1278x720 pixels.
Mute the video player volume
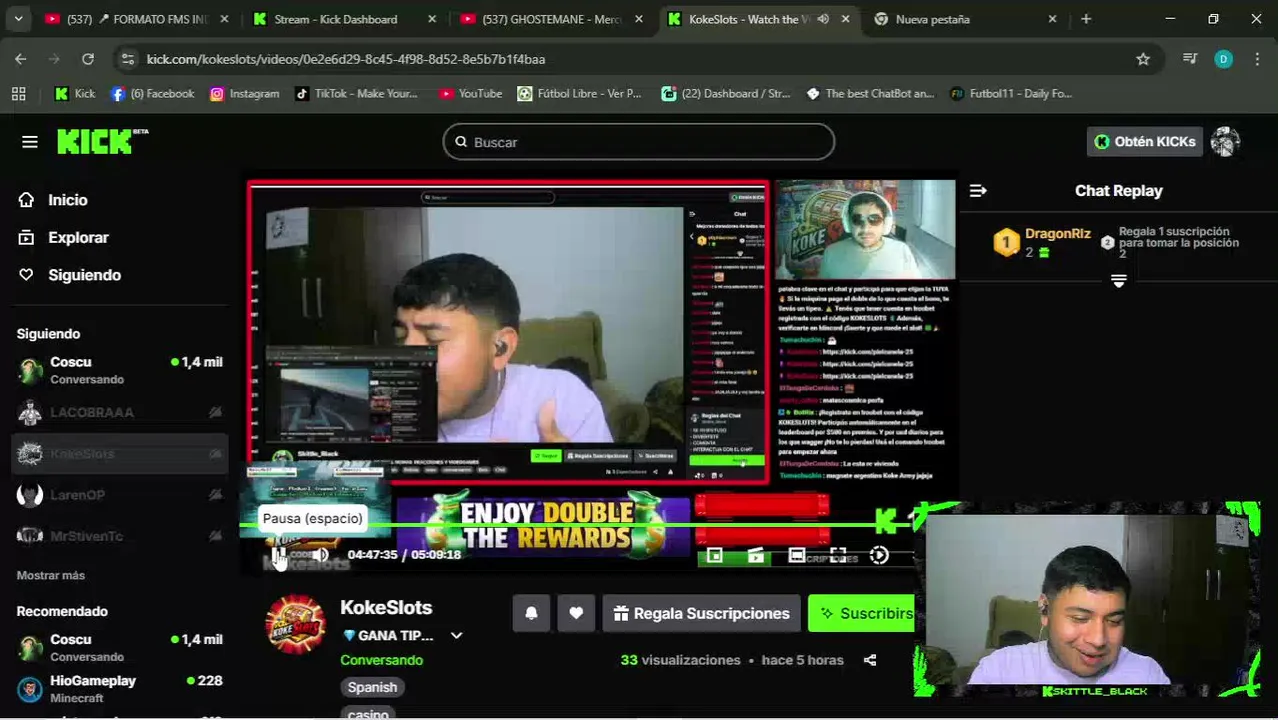[320, 554]
